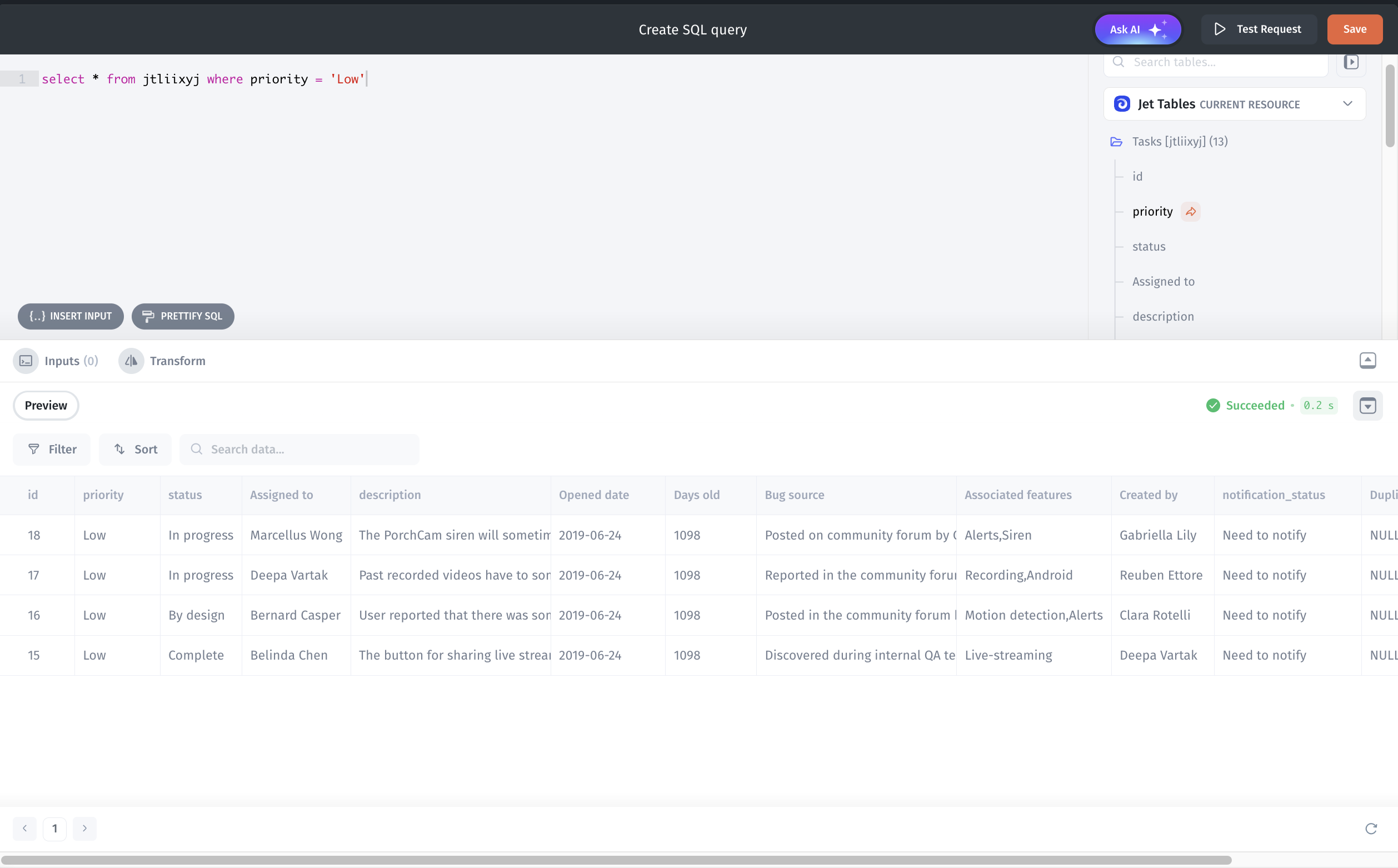Open the Filter options
This screenshot has width=1398, height=868.
52,450
